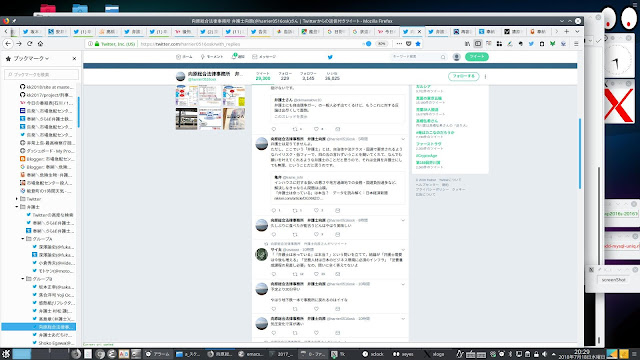This screenshot has height=360, width=640.
Task: Open the Pocket save icon in address bar
Action: coord(409,44)
